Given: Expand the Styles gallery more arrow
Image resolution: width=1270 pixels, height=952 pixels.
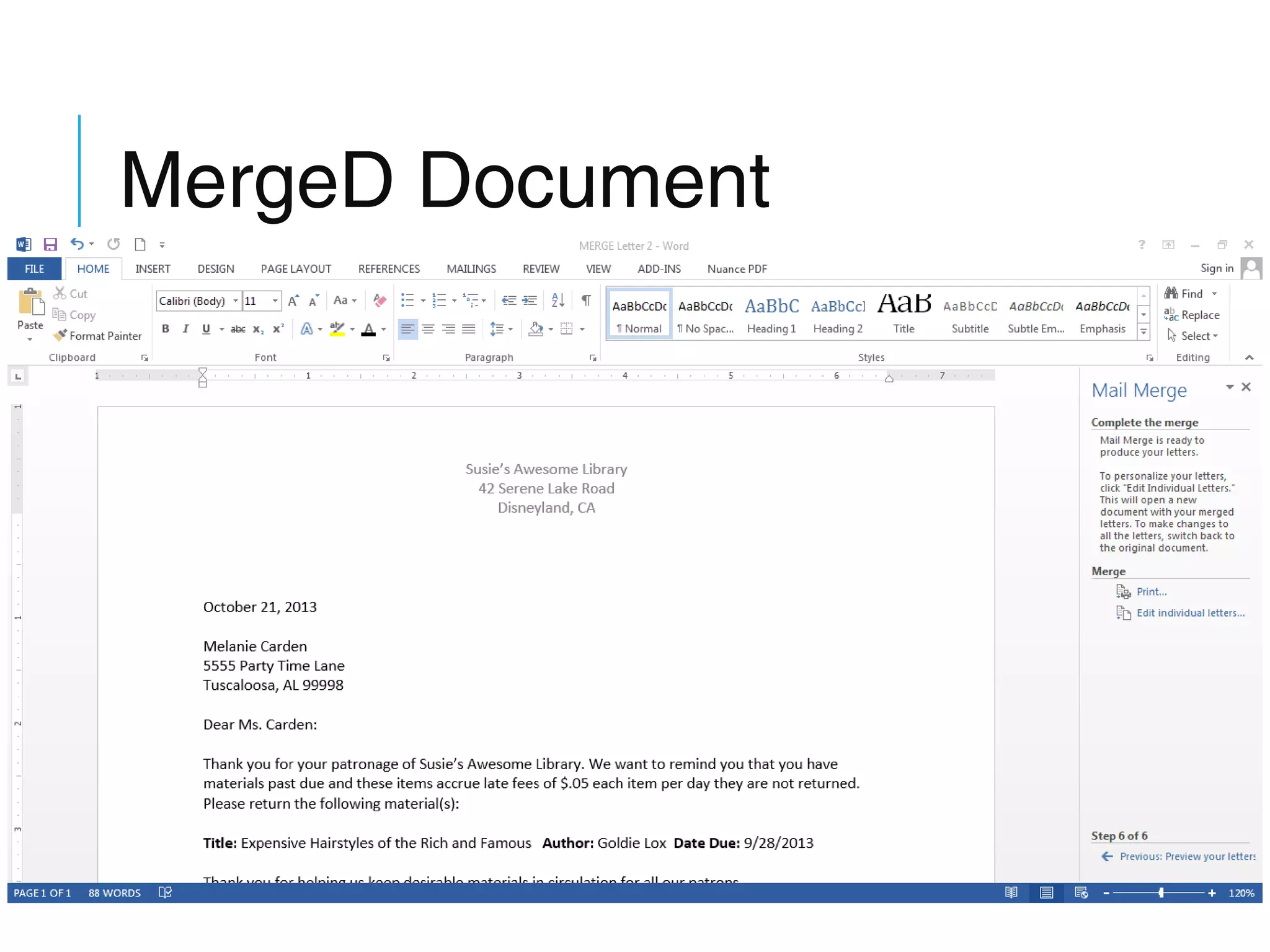Looking at the screenshot, I should tap(1143, 333).
